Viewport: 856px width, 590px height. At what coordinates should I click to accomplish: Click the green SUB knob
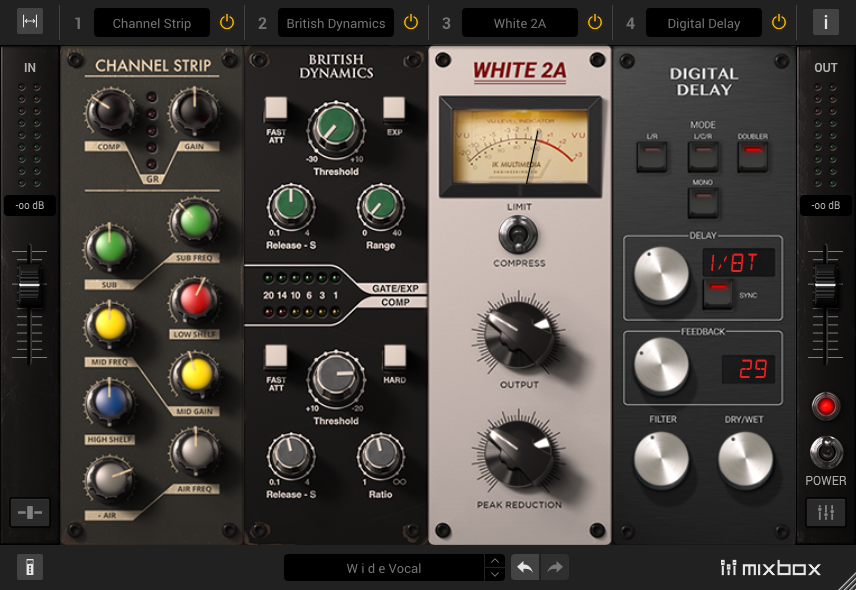pyautogui.click(x=110, y=247)
